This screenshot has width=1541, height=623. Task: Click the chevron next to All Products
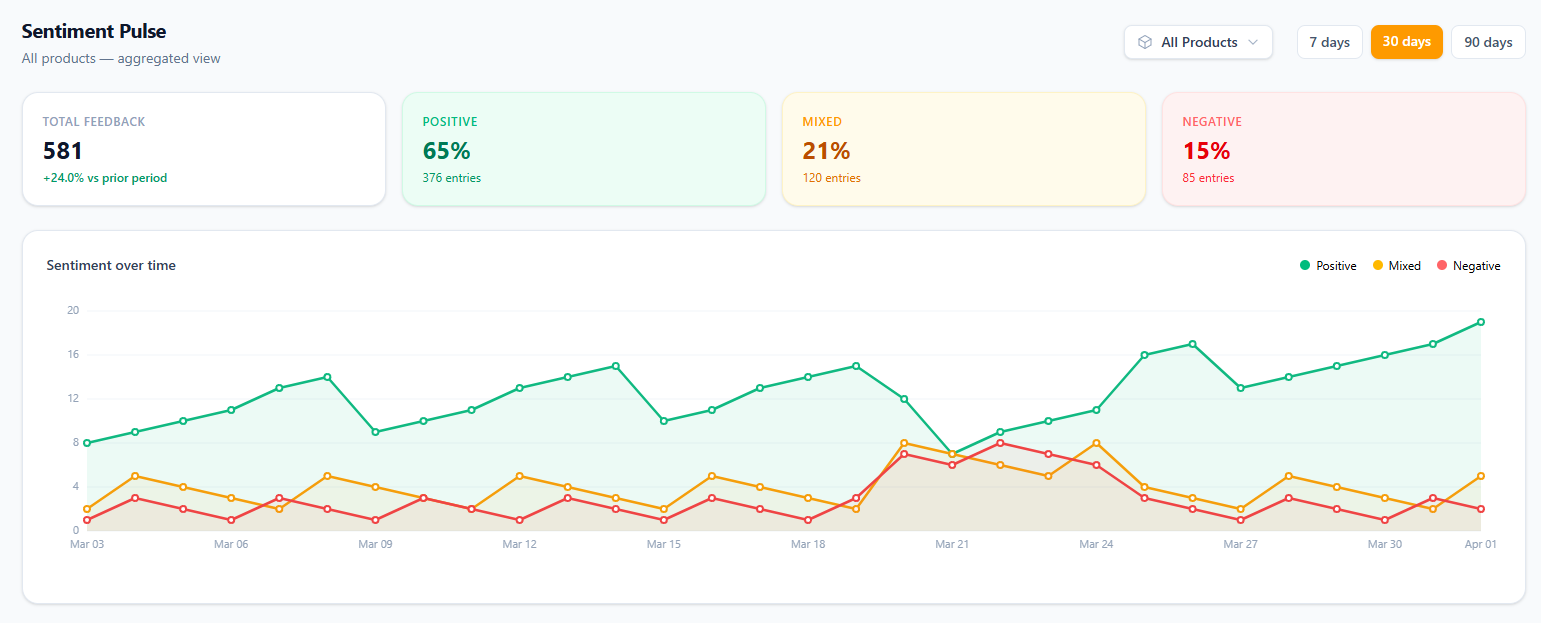[x=1254, y=42]
